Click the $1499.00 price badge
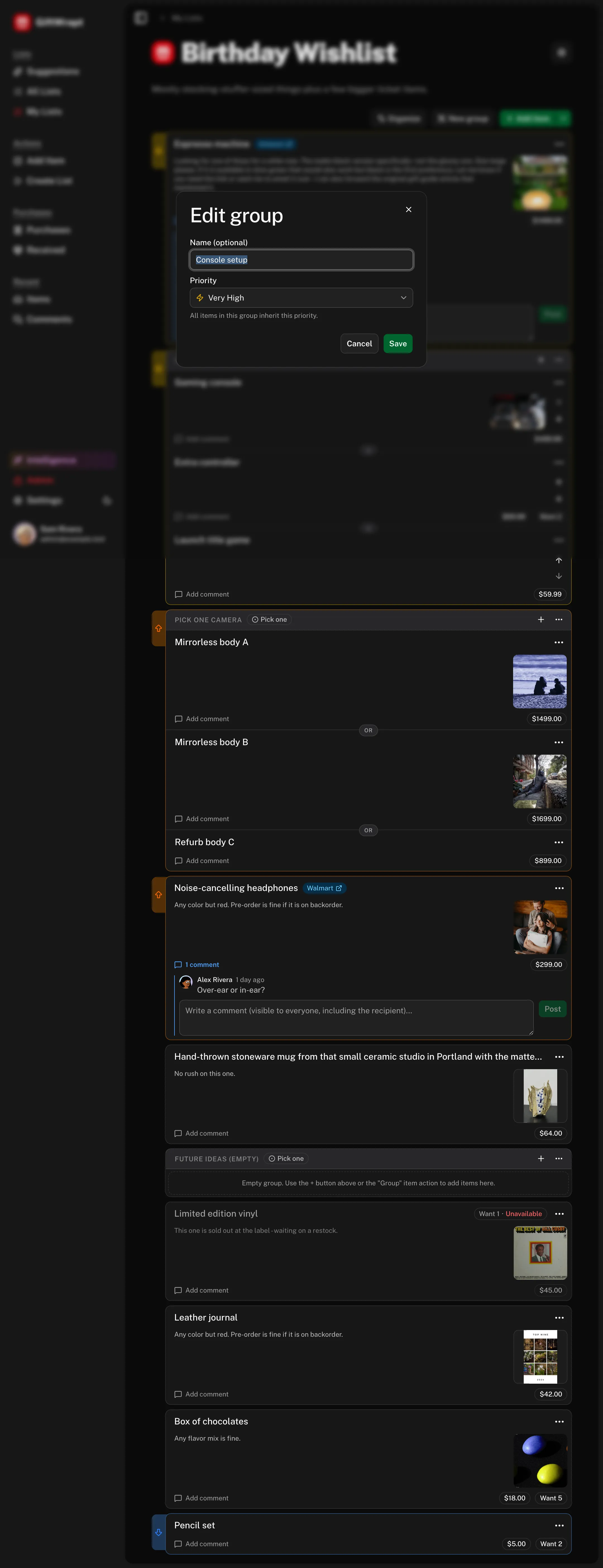The width and height of the screenshot is (603, 1568). [x=546, y=719]
